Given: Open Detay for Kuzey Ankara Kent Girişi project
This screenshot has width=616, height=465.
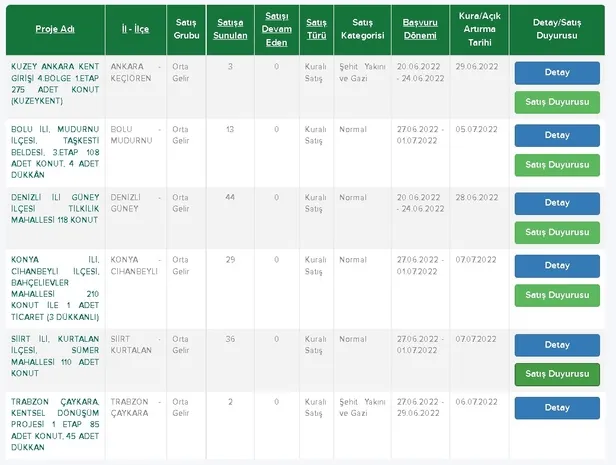Looking at the screenshot, I should click(557, 72).
